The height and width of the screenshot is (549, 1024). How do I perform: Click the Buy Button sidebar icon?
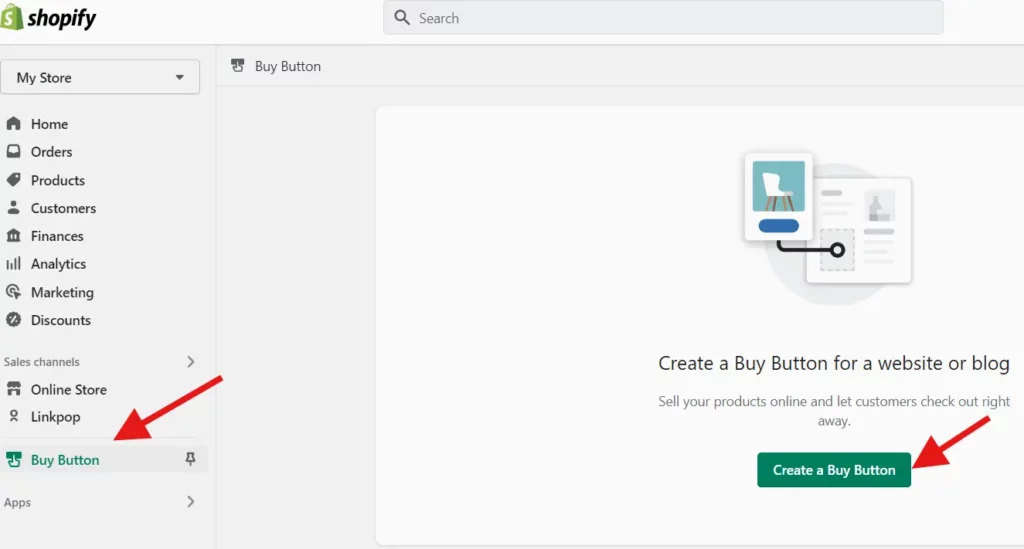13,460
